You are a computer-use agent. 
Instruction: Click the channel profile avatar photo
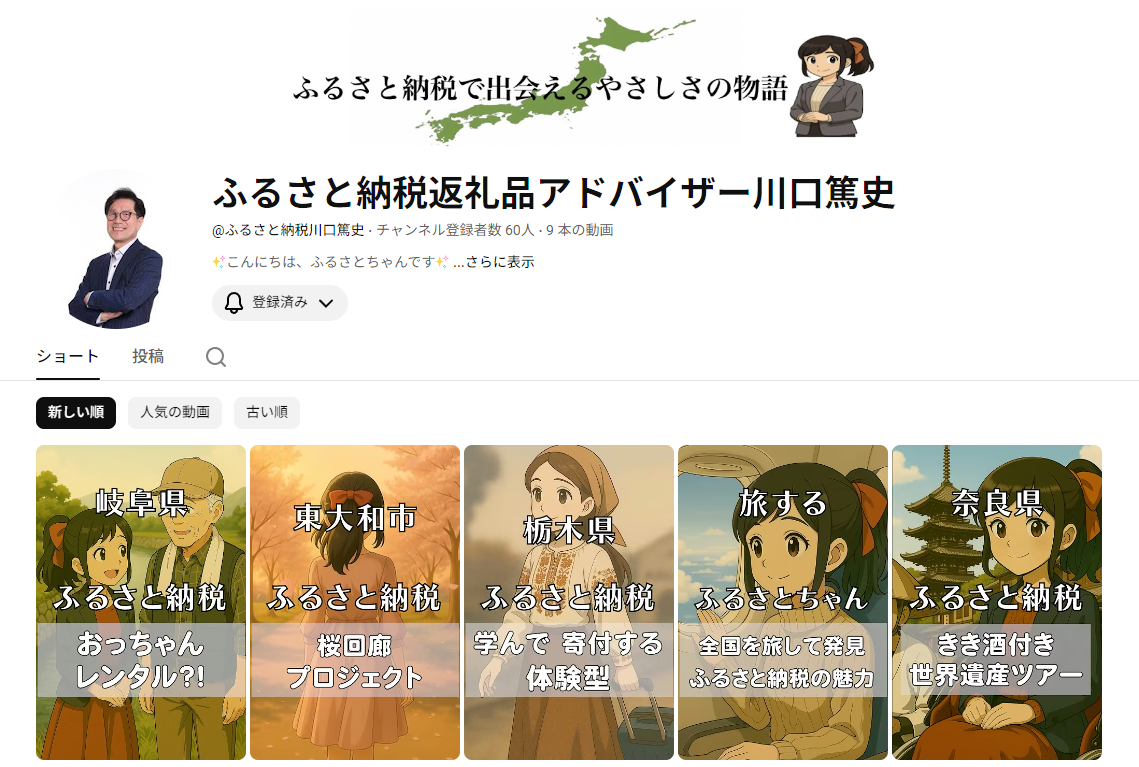pyautogui.click(x=115, y=250)
